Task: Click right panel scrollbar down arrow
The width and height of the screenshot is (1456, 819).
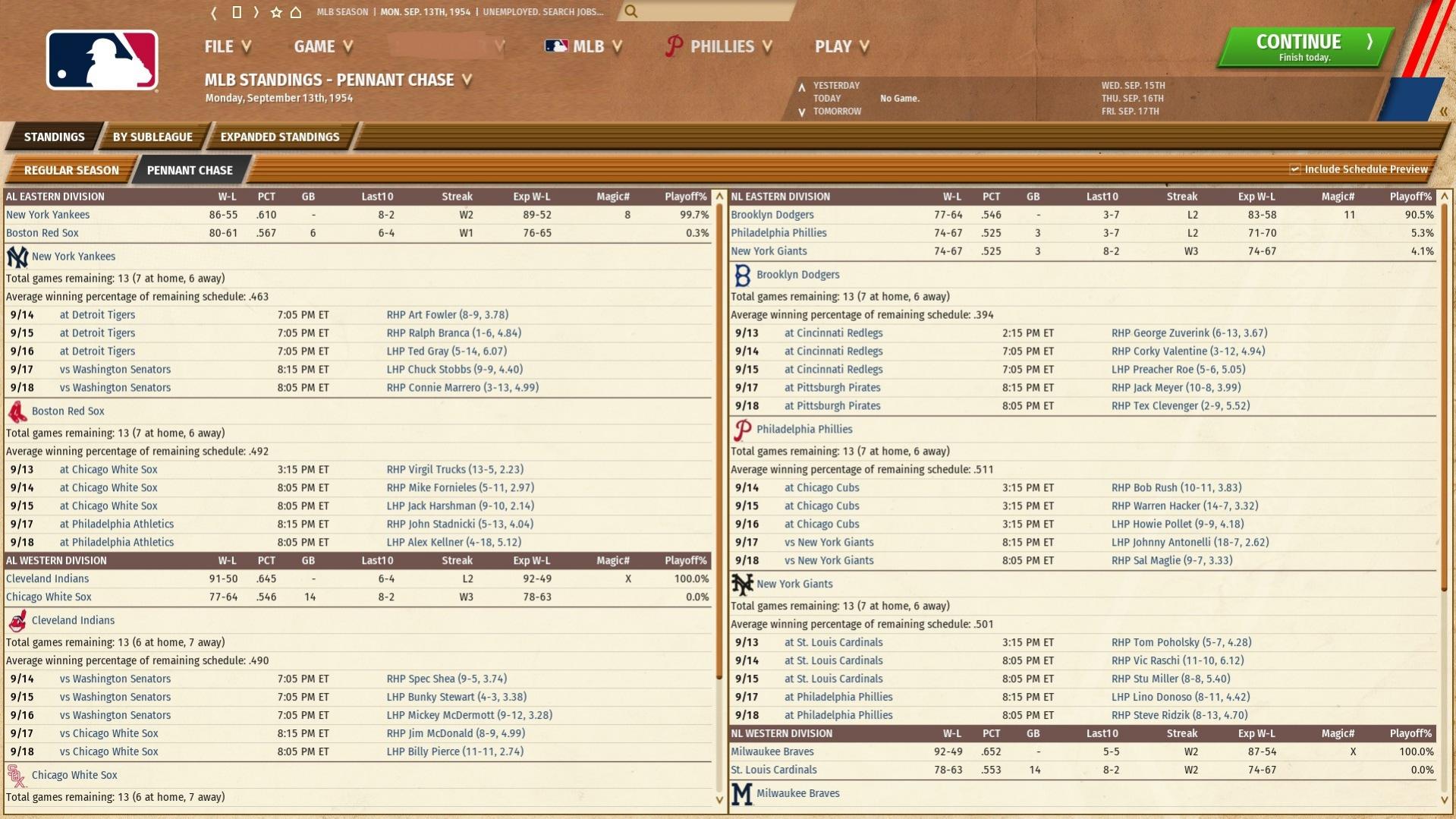Action: click(1445, 800)
